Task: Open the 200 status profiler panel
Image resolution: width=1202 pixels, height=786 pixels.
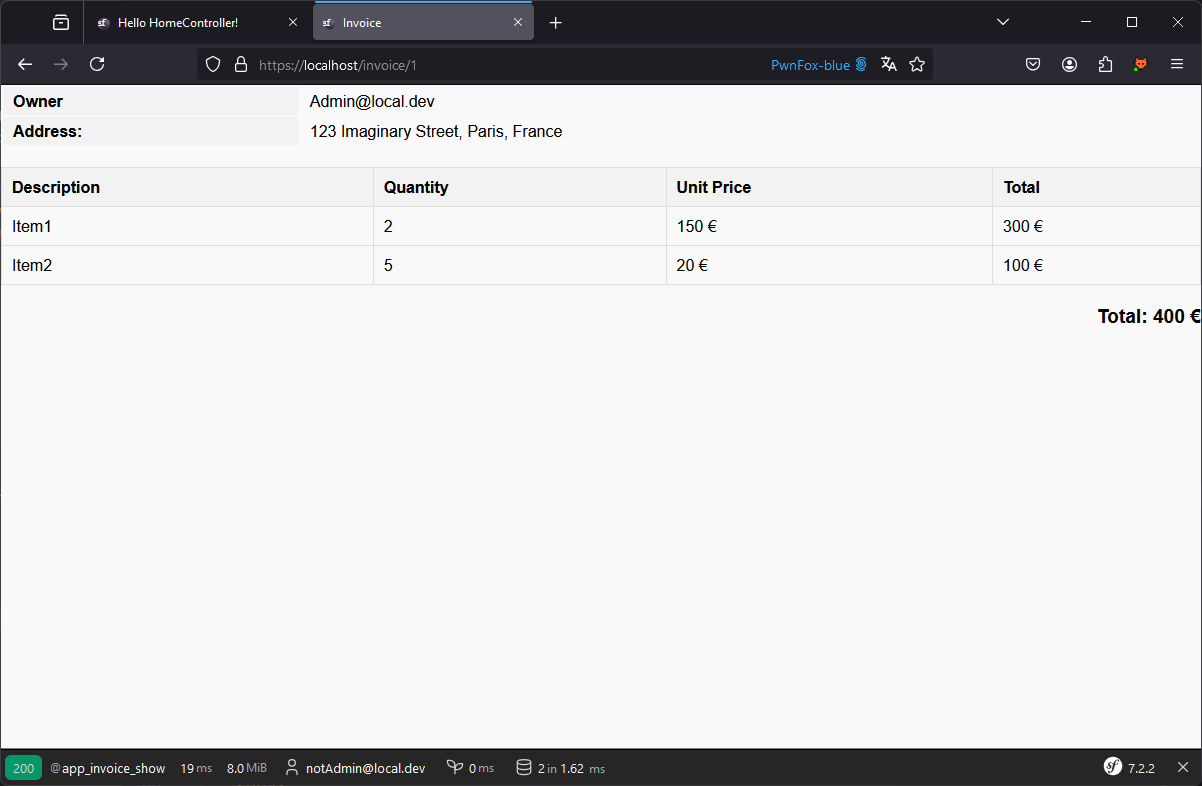Action: 23,768
